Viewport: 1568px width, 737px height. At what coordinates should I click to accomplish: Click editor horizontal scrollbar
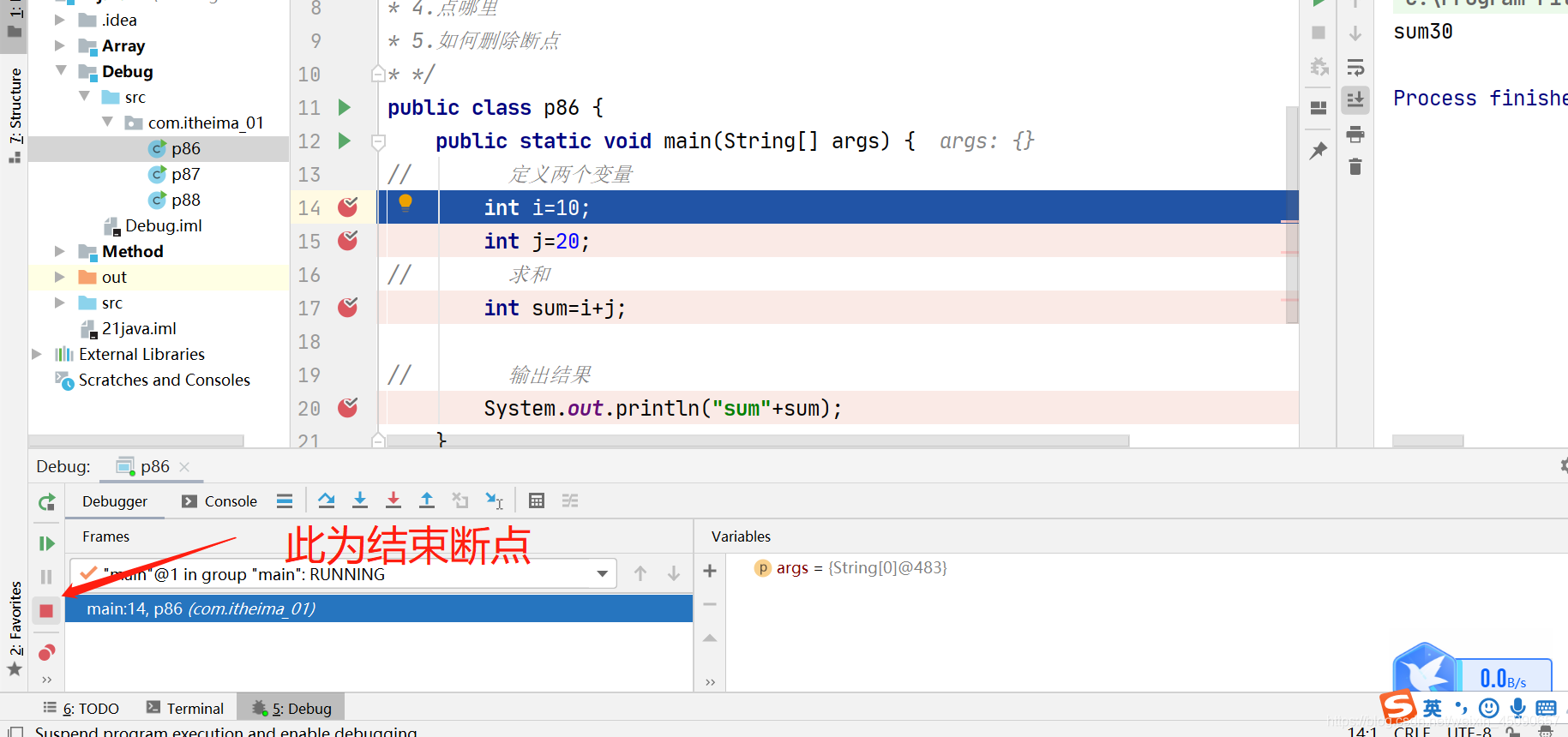tap(758, 440)
